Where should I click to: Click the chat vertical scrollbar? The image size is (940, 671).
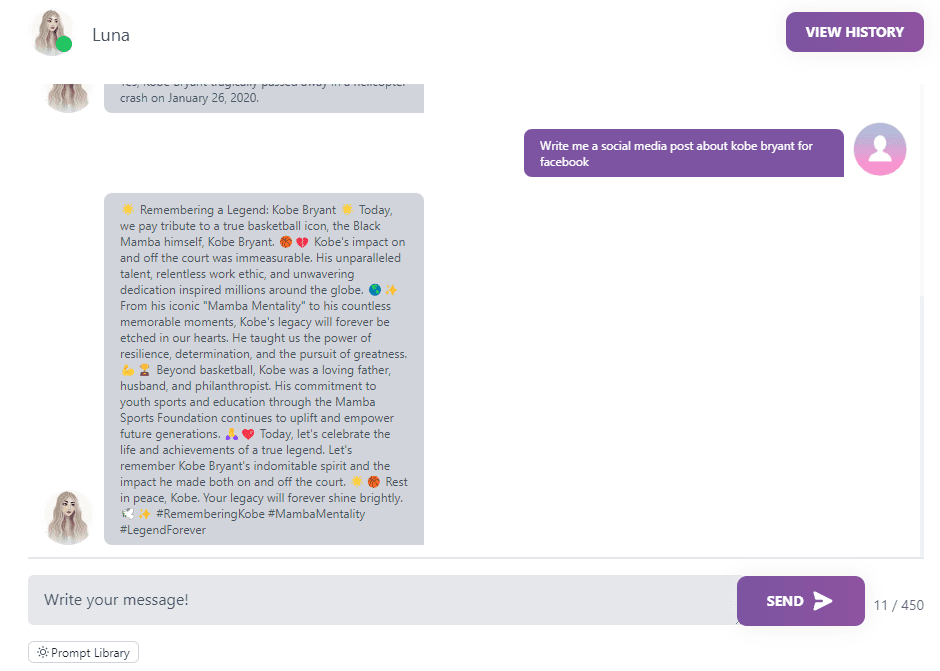[x=922, y=426]
